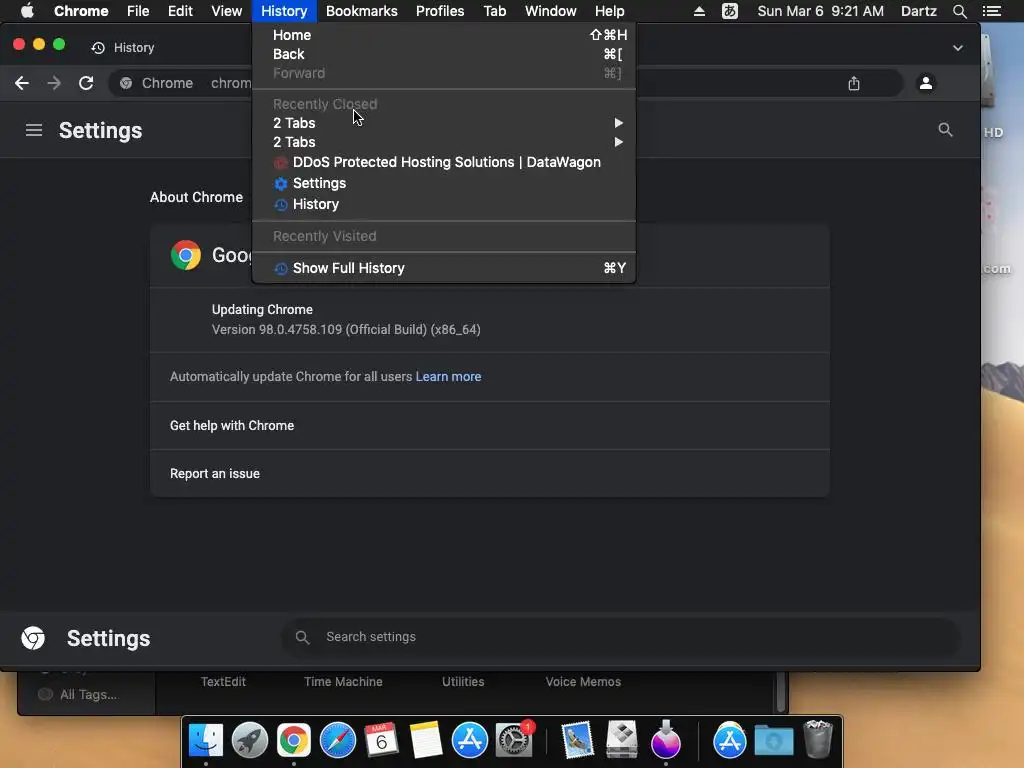Open the tab search chevron dropdown
This screenshot has width=1024, height=768.
coord(957,48)
